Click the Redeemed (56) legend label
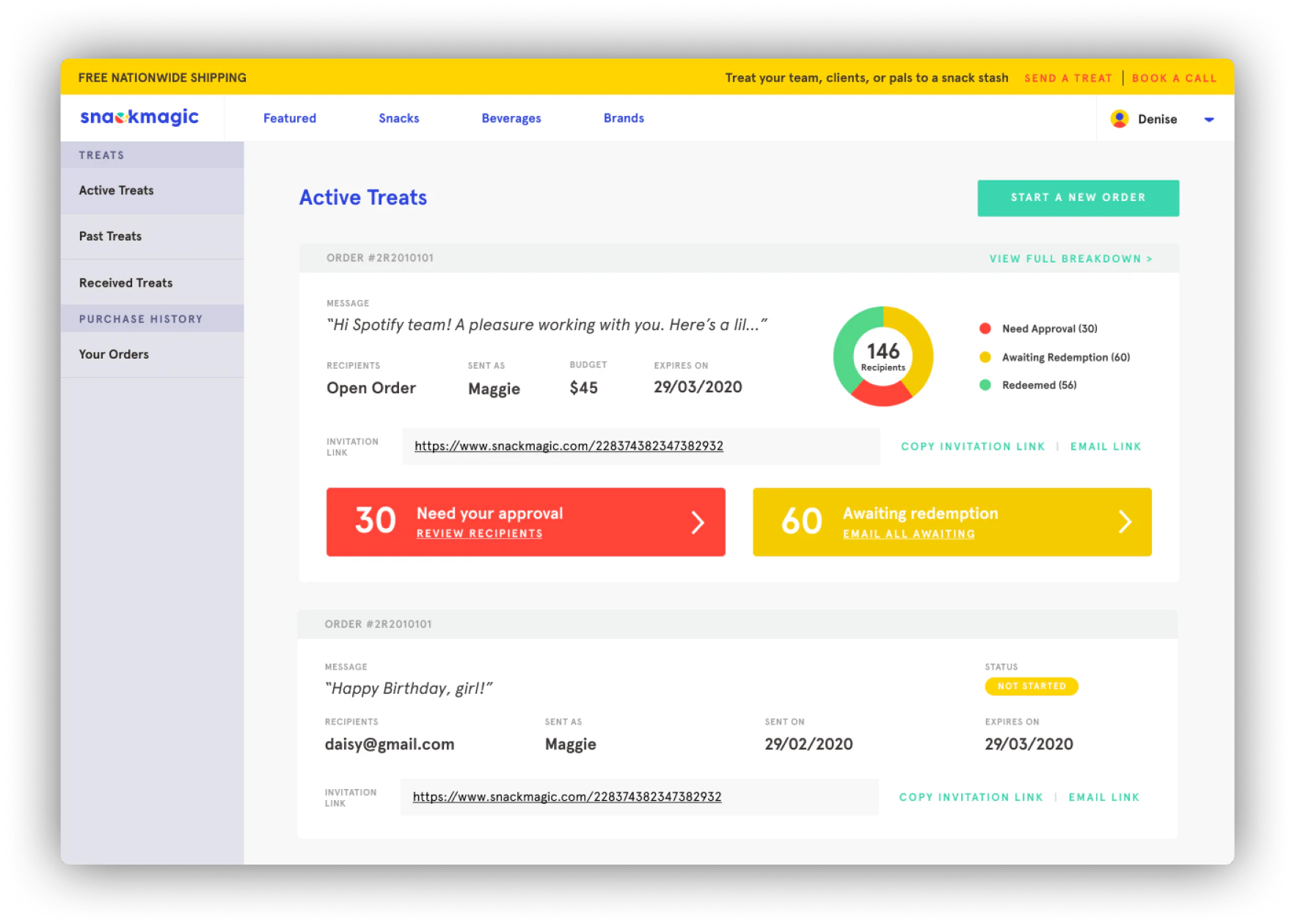Screen dimensions: 1292x924 (x=1039, y=385)
